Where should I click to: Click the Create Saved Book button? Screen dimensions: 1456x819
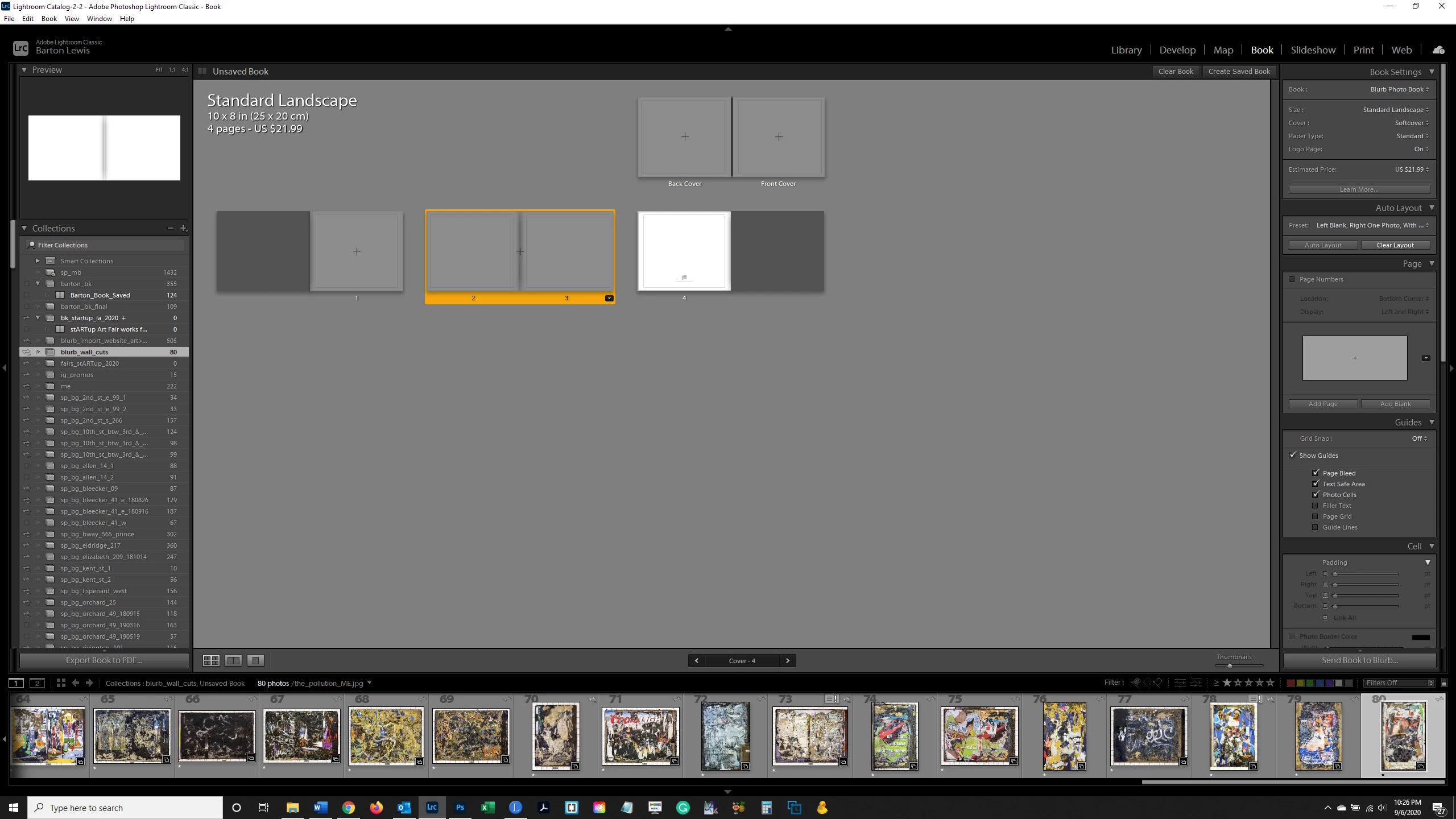point(1239,71)
